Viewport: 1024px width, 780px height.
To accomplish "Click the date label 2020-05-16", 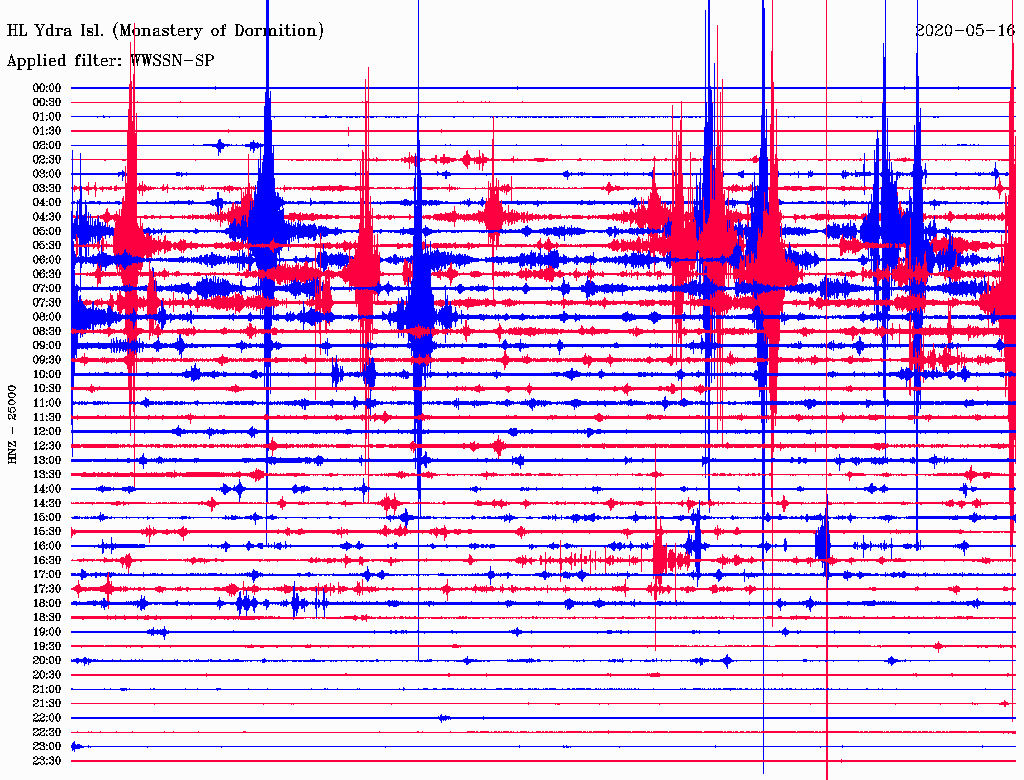I will [x=965, y=30].
